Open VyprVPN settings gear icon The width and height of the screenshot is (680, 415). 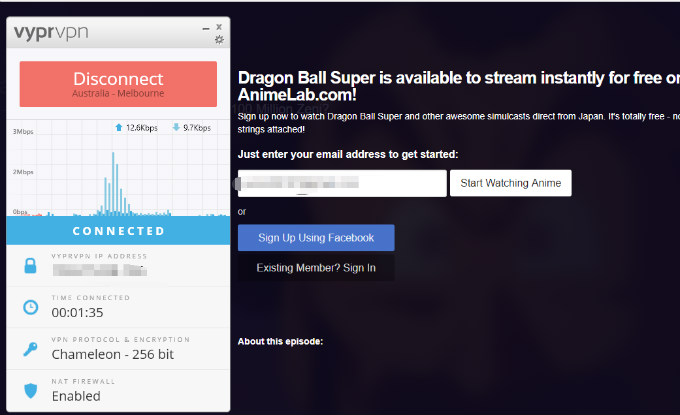[x=219, y=40]
